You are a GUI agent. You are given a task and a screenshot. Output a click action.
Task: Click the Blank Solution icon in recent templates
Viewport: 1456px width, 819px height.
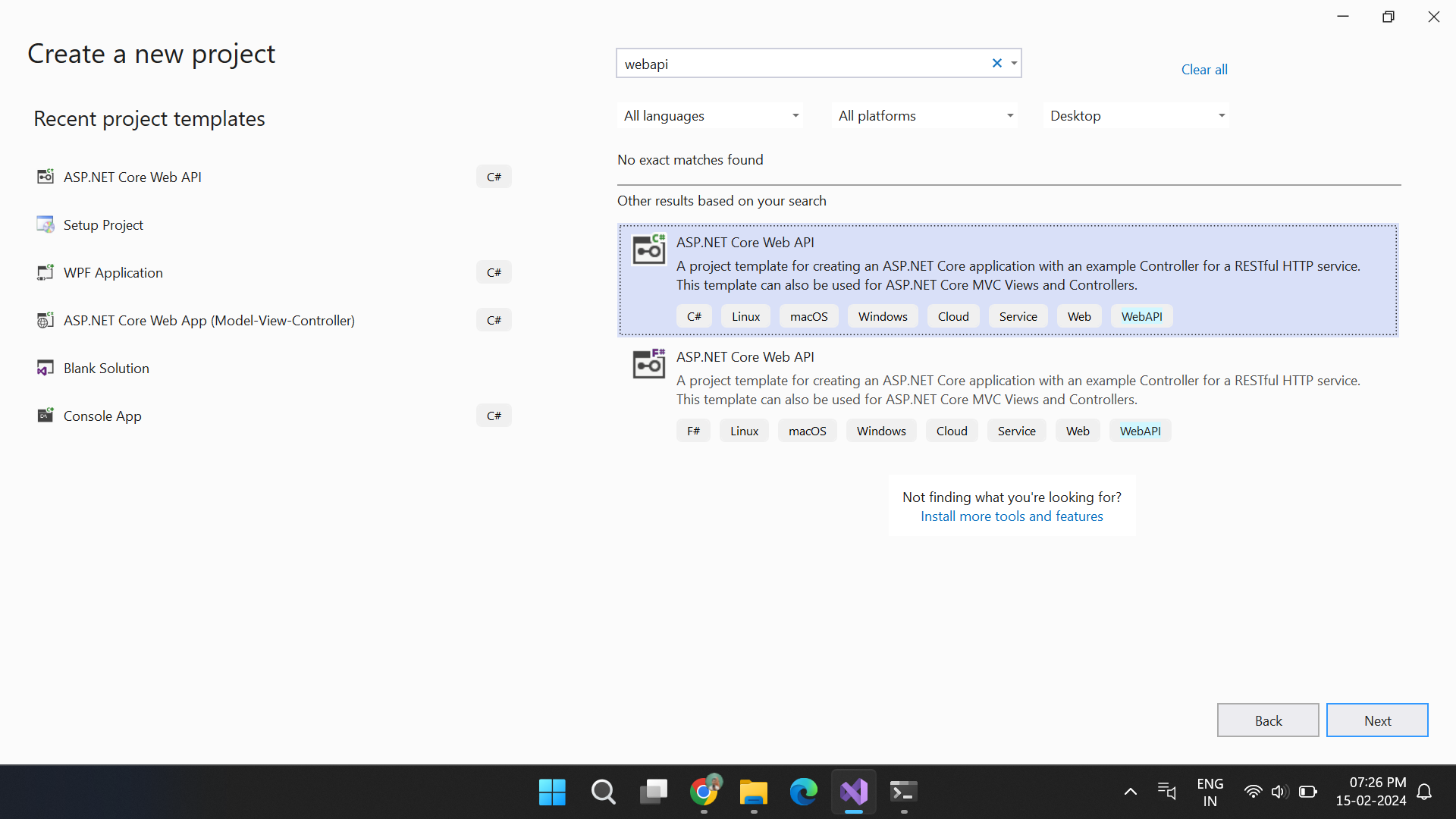pyautogui.click(x=45, y=368)
